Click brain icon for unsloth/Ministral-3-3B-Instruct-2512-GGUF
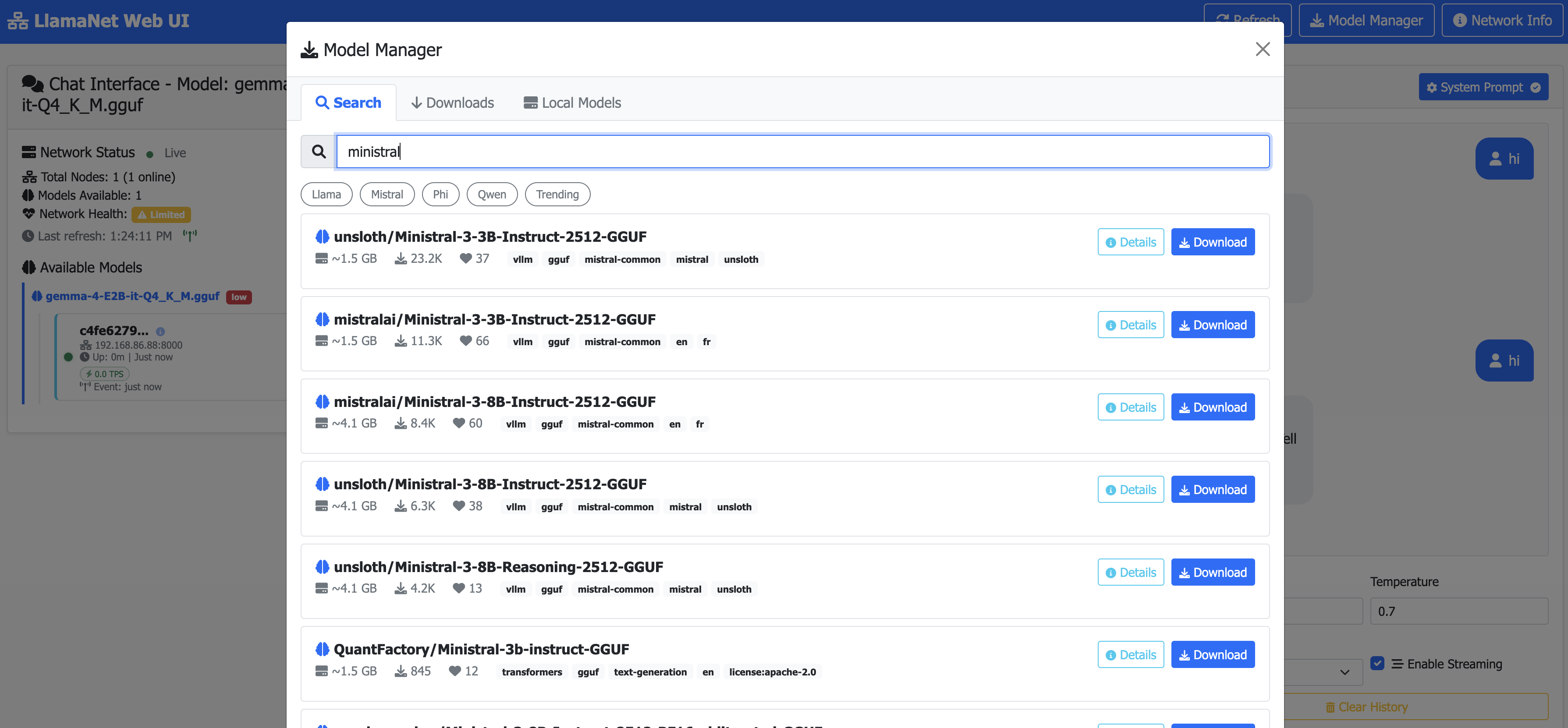The image size is (1568, 728). click(x=322, y=237)
